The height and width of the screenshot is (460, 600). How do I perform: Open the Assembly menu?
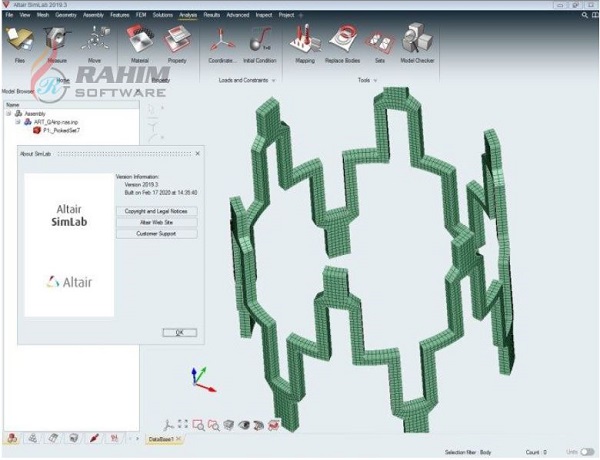[x=93, y=15]
